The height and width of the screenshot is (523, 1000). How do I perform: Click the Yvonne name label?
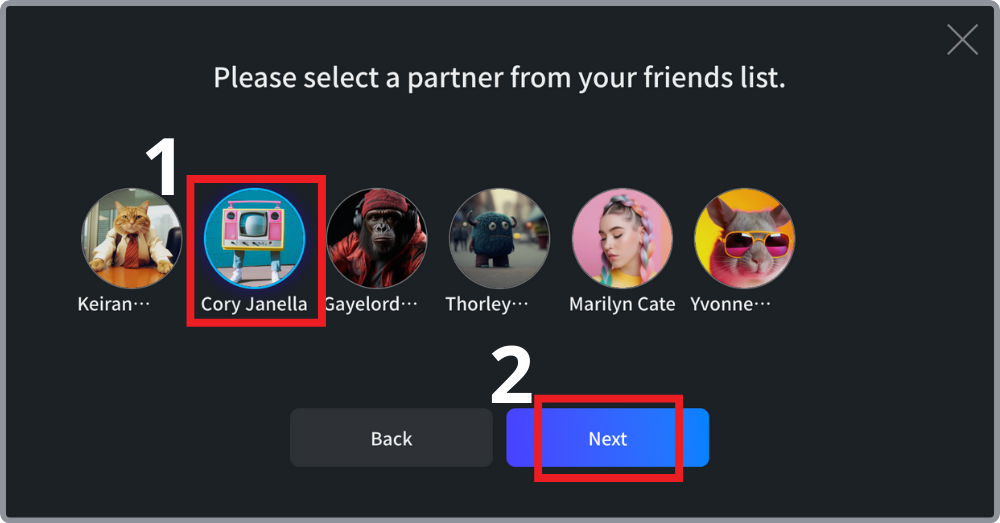click(730, 304)
